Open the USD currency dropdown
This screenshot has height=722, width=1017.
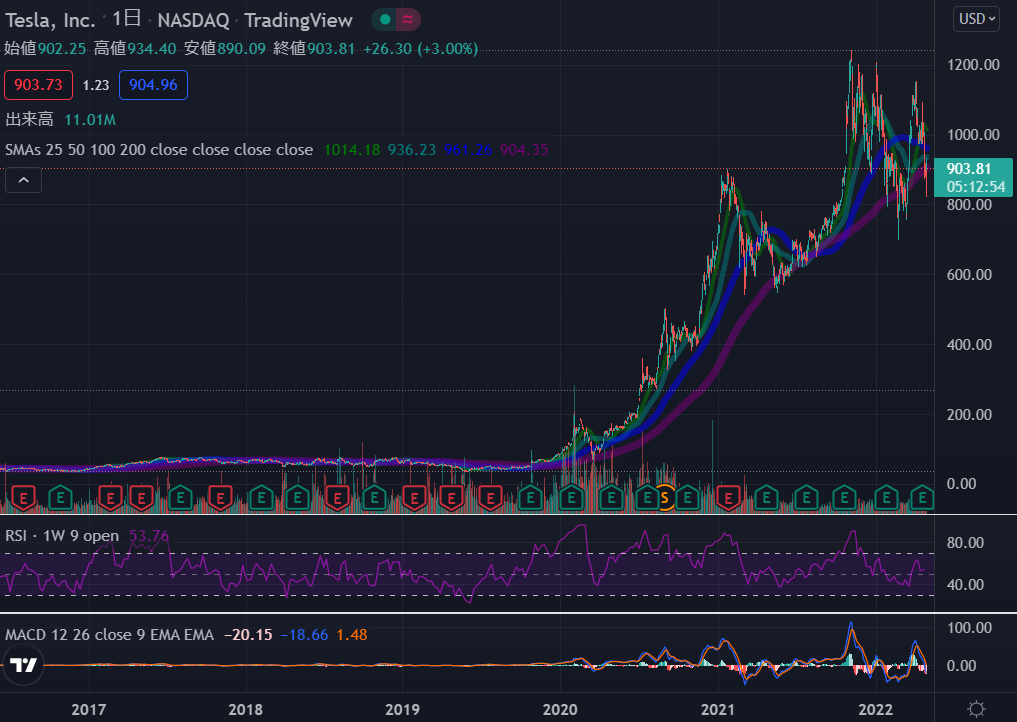pyautogui.click(x=976, y=19)
